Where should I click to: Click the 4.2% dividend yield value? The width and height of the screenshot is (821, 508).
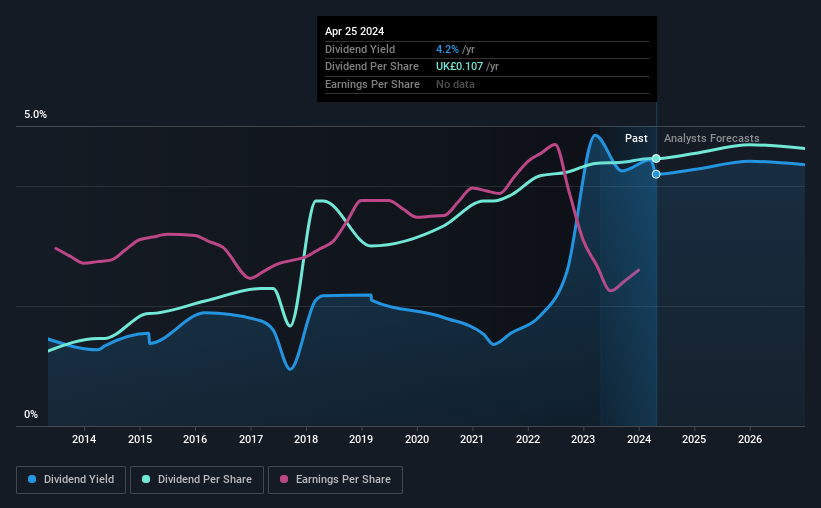click(x=447, y=49)
